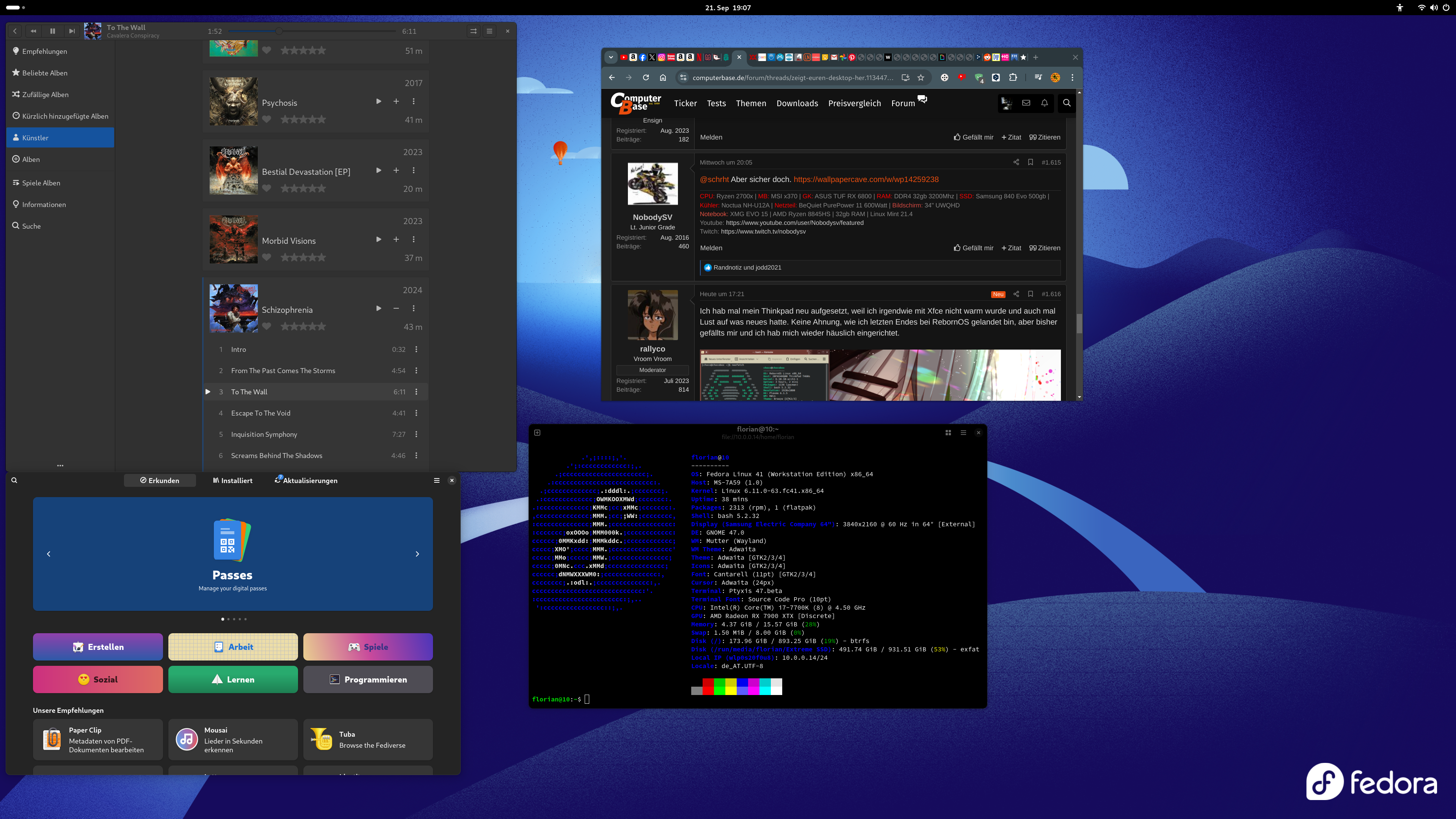
Task: Skip to the next track
Action: click(x=72, y=31)
